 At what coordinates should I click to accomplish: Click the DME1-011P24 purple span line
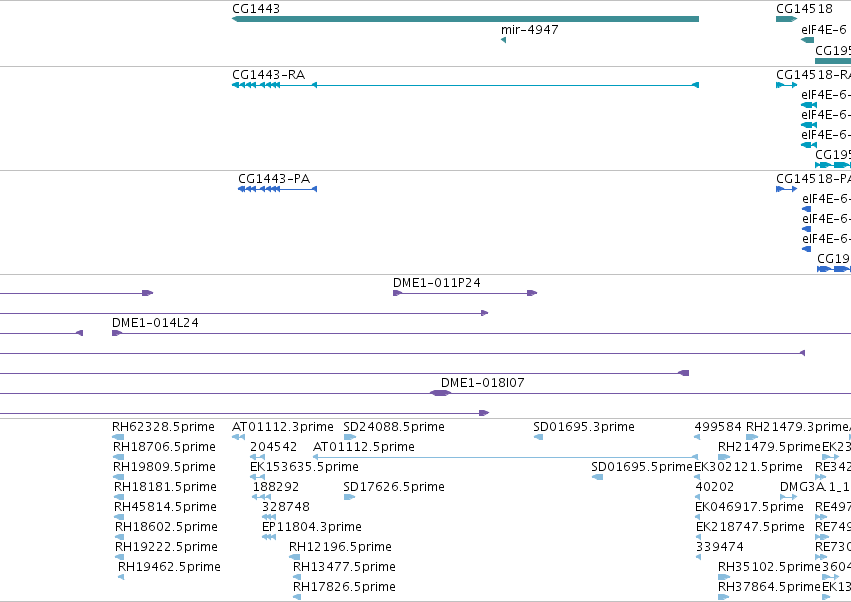465,293
